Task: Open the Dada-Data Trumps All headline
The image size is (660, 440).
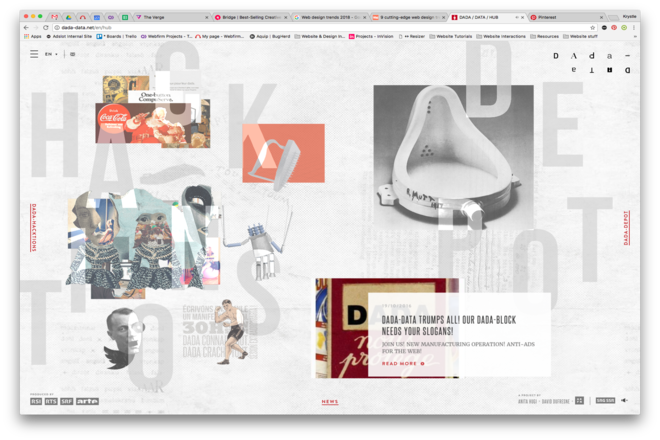Action: click(x=449, y=325)
